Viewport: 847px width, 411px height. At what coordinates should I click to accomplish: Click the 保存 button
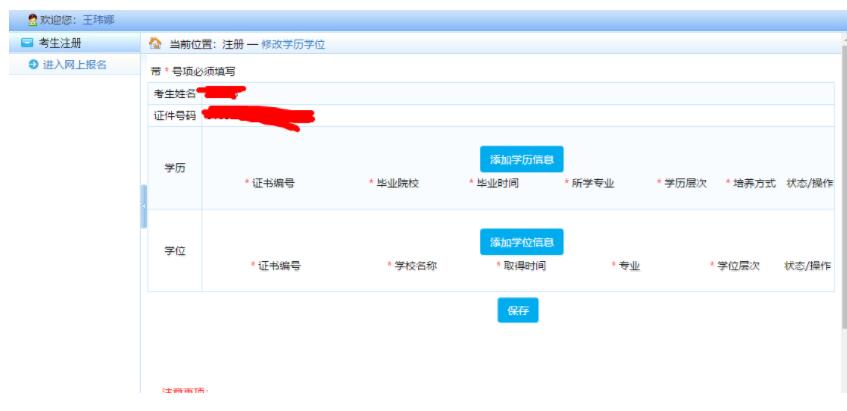pyautogui.click(x=517, y=311)
